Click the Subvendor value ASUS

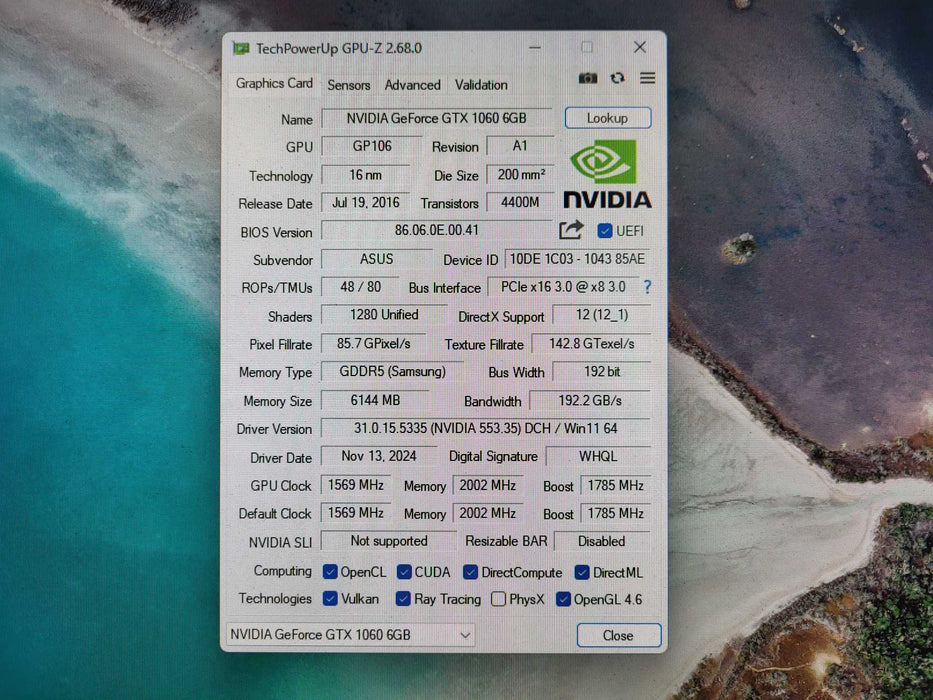tap(377, 259)
